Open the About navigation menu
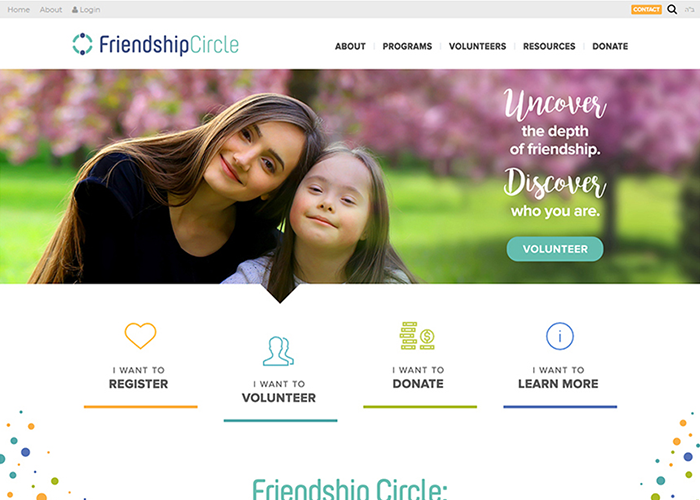 click(350, 46)
